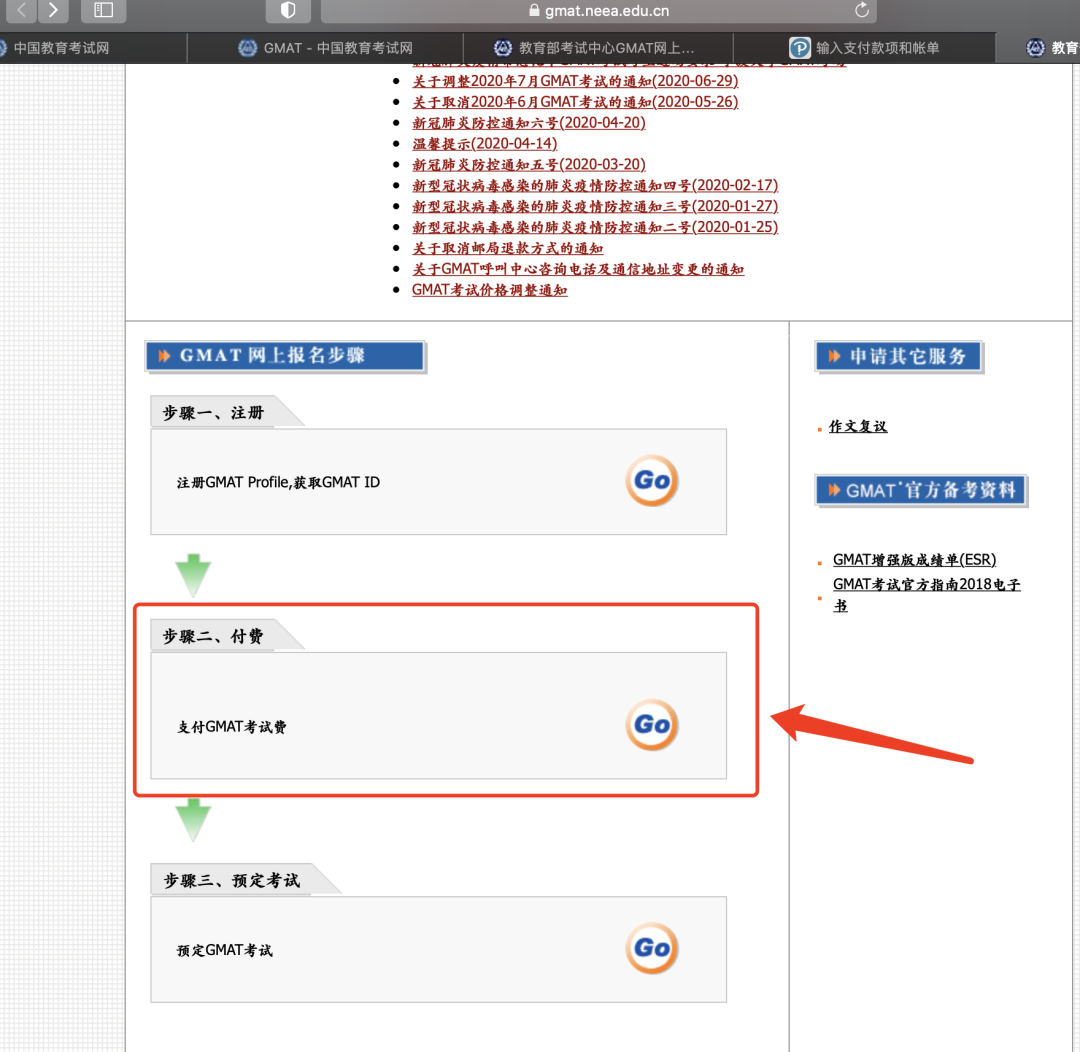The image size is (1080, 1052).
Task: Click the 申请其它服务 header banner
Action: 899,356
